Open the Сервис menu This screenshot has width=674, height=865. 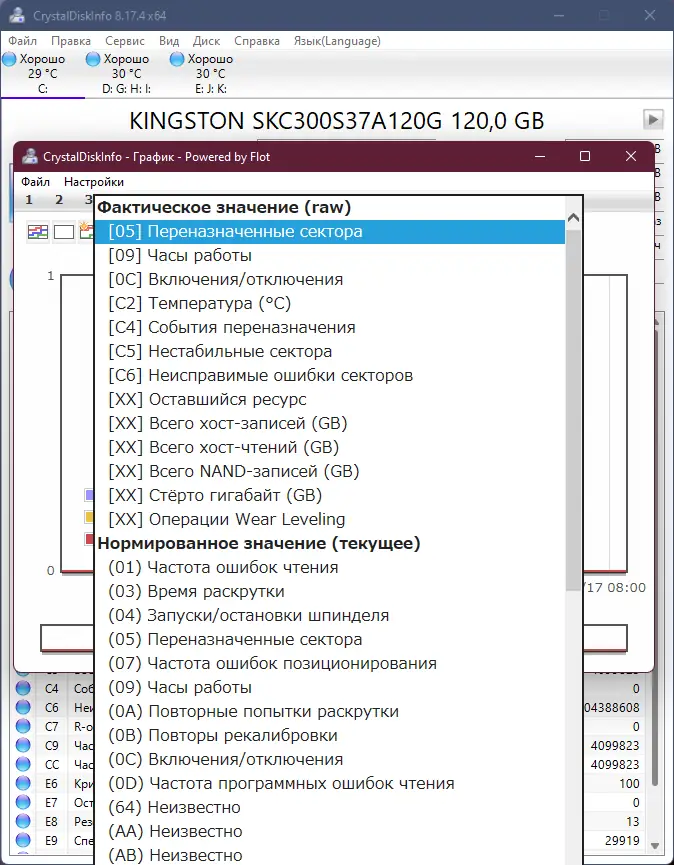125,41
